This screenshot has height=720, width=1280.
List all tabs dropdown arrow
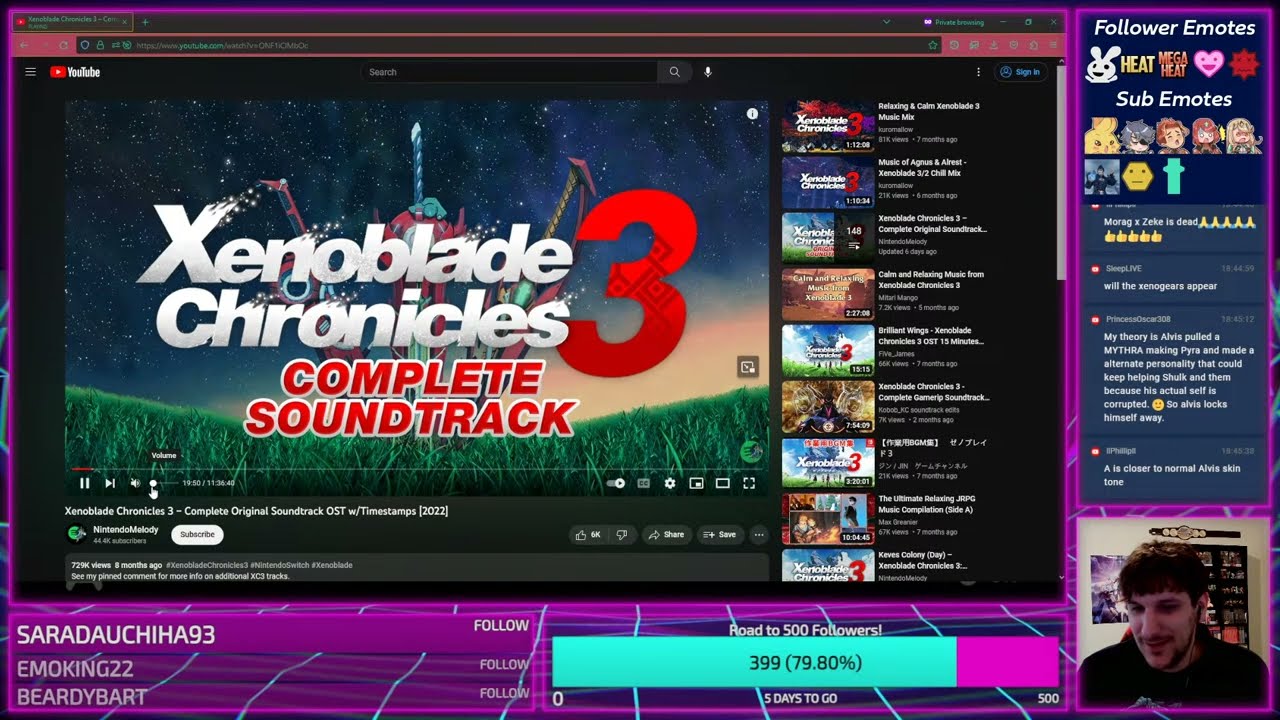886,22
